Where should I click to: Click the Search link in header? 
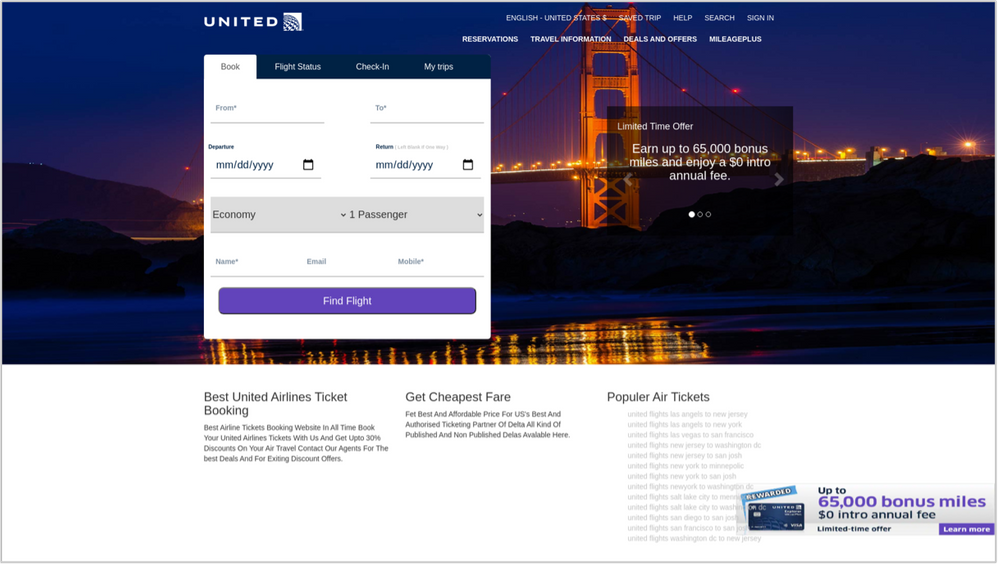coord(719,18)
